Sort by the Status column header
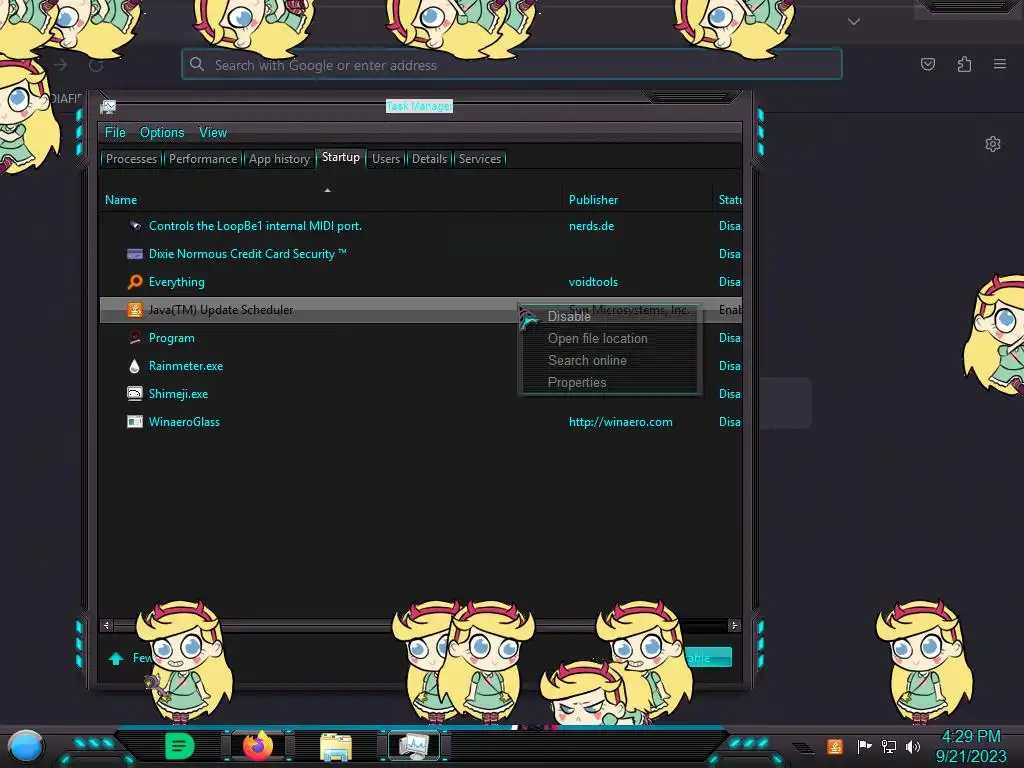 (x=730, y=200)
